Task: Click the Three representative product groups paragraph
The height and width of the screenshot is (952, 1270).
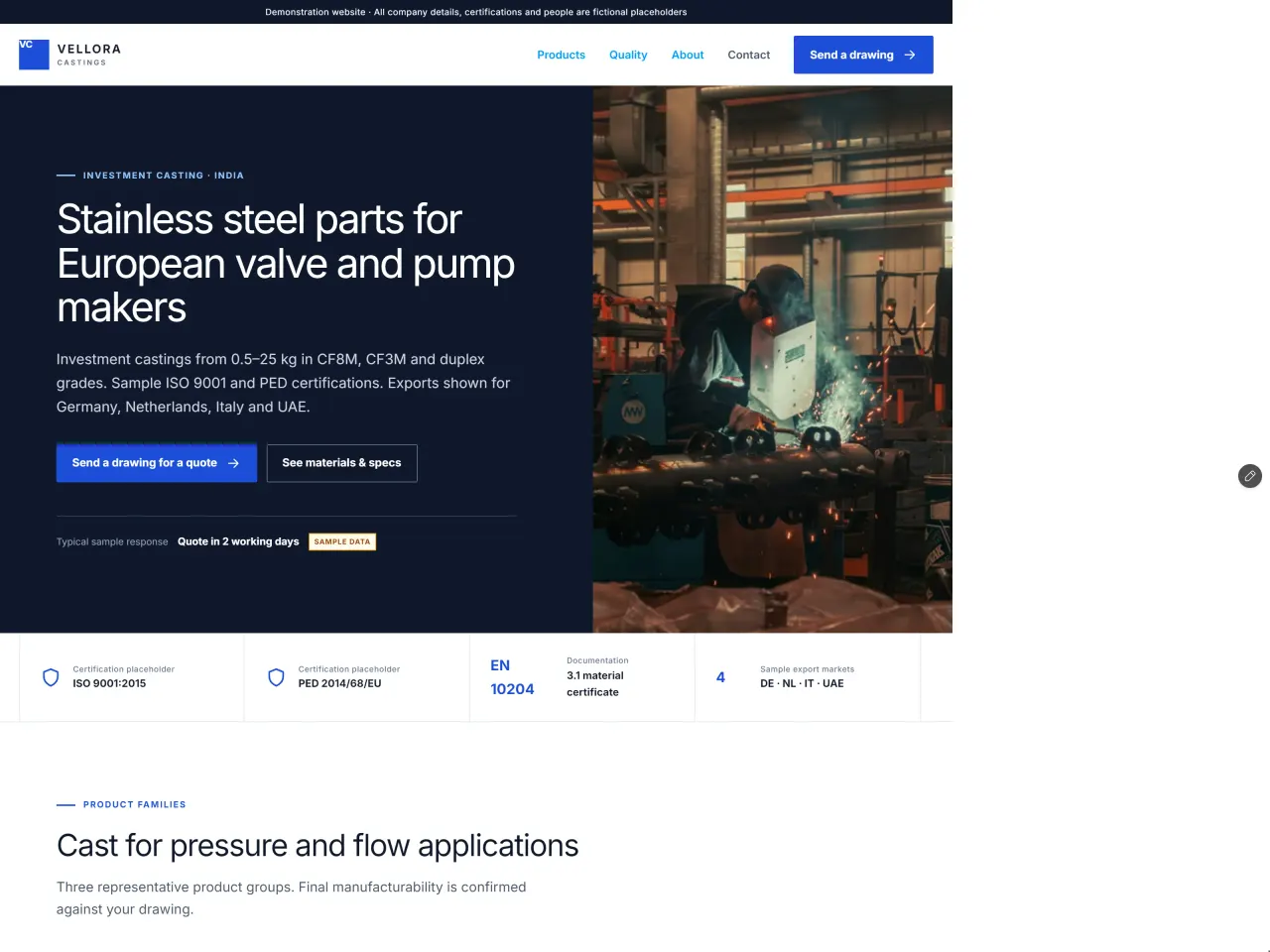Action: pos(292,898)
